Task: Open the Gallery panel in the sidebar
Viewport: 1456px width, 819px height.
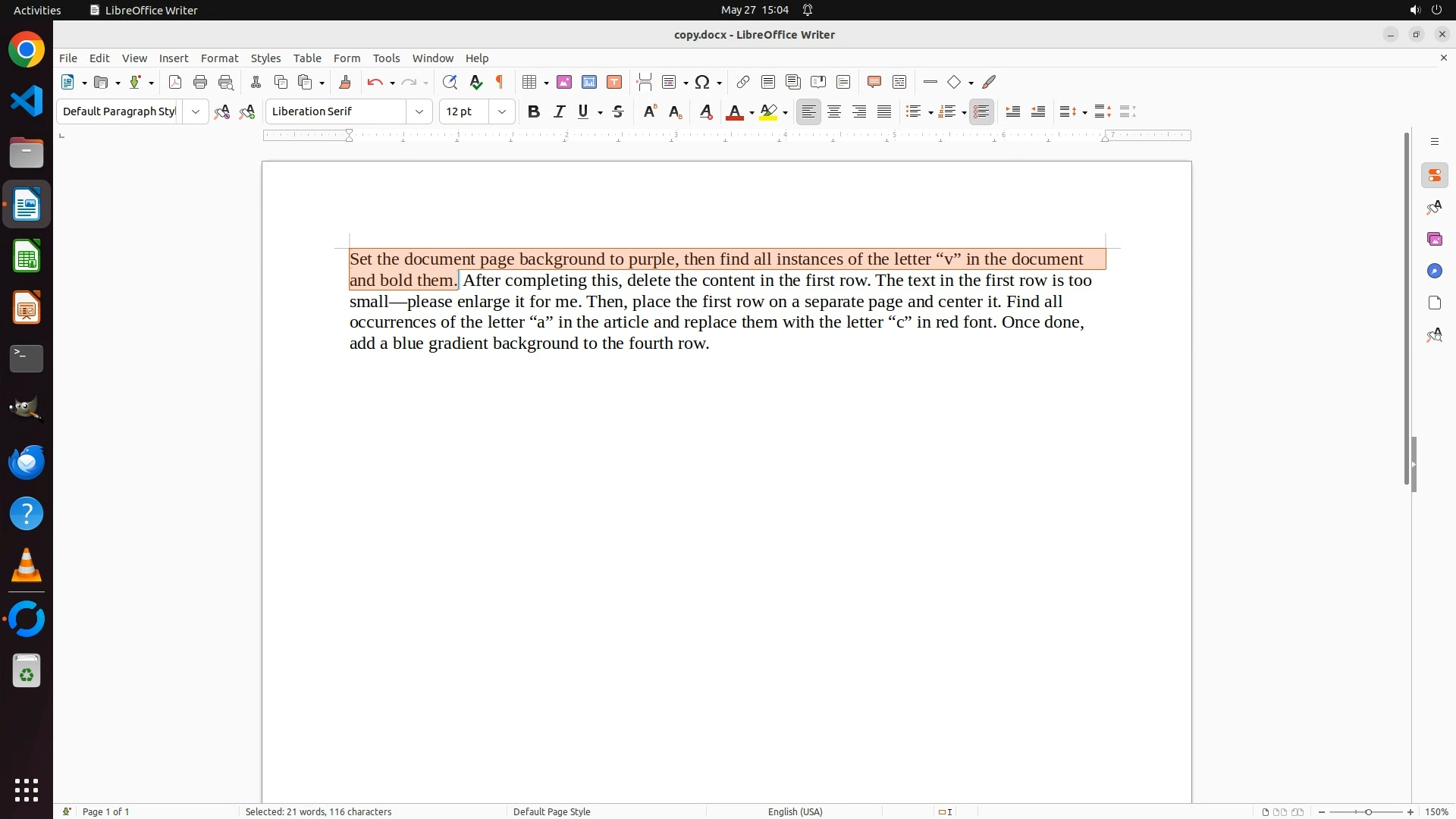Action: 1434,239
